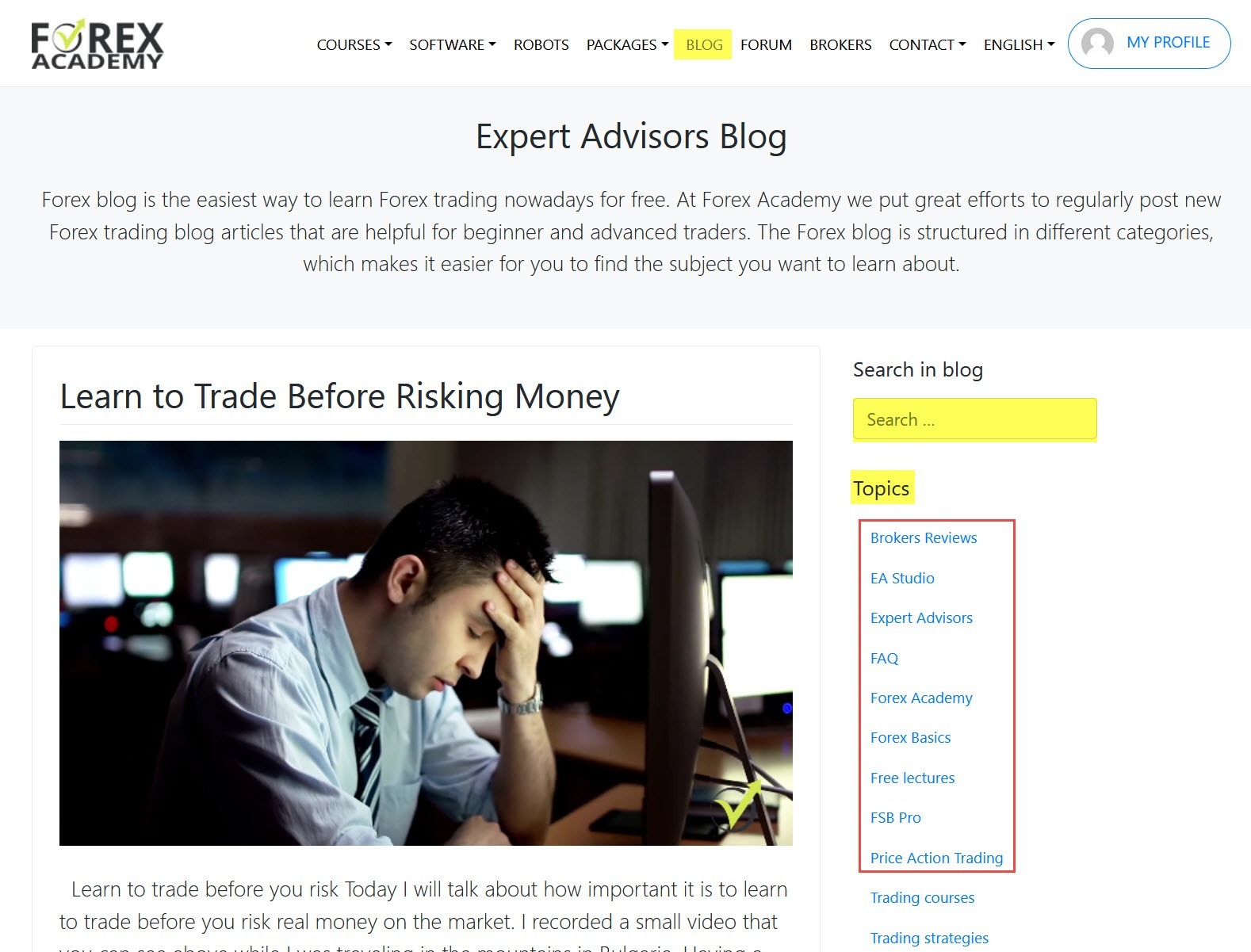1251x952 pixels.
Task: Click the profile avatar icon
Action: coord(1097,44)
